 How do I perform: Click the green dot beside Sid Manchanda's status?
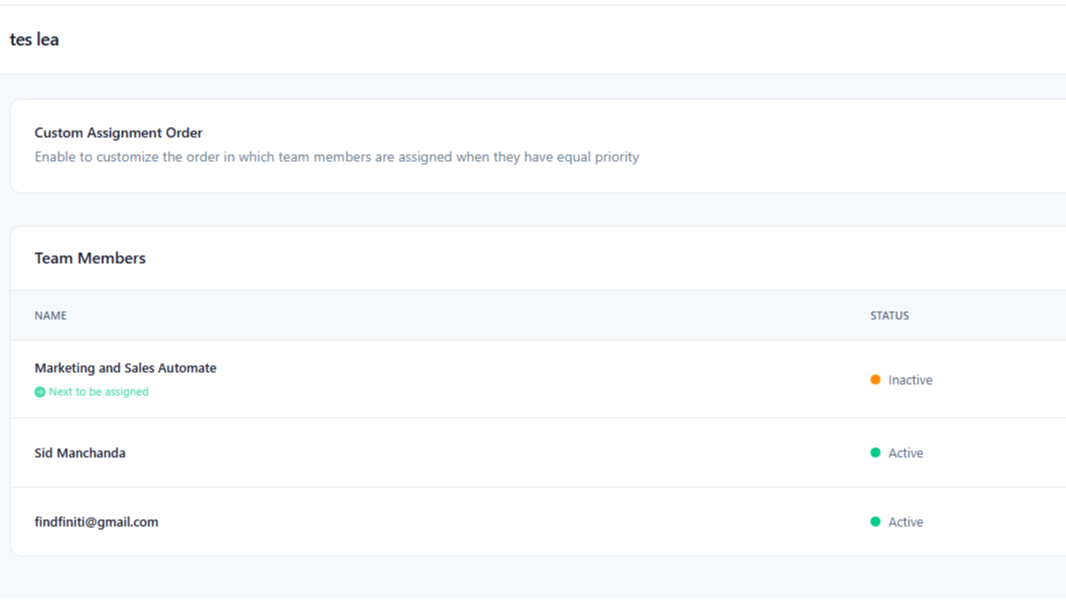(x=875, y=452)
